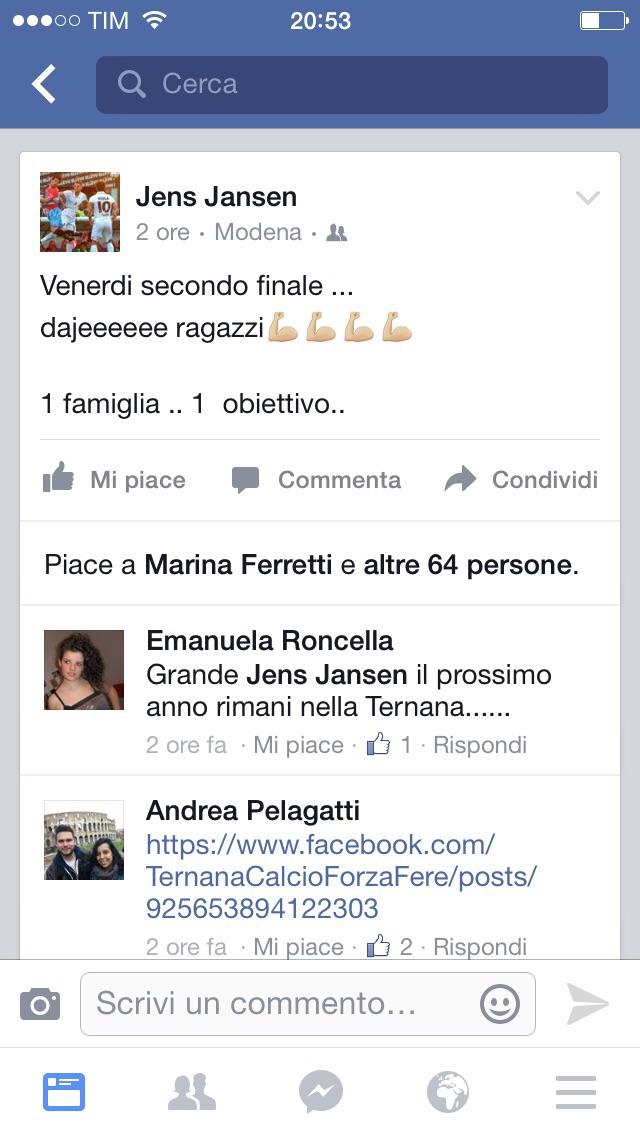Like Andrea Pelagatti's comment
Viewport: 640px width, 1136px height.
[x=298, y=947]
